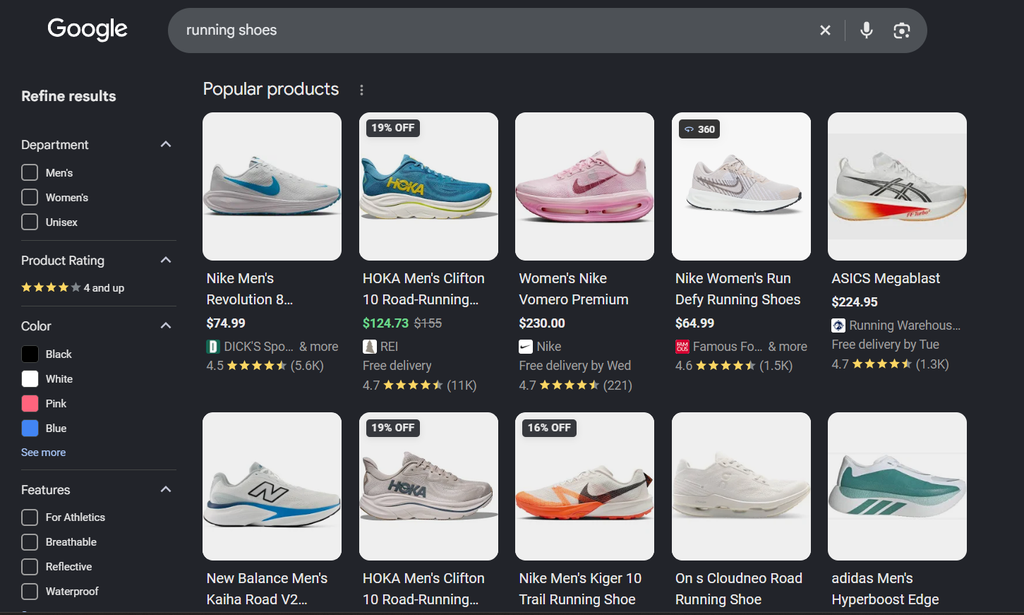Select the Blue color swatch
The image size is (1024, 615).
29,428
